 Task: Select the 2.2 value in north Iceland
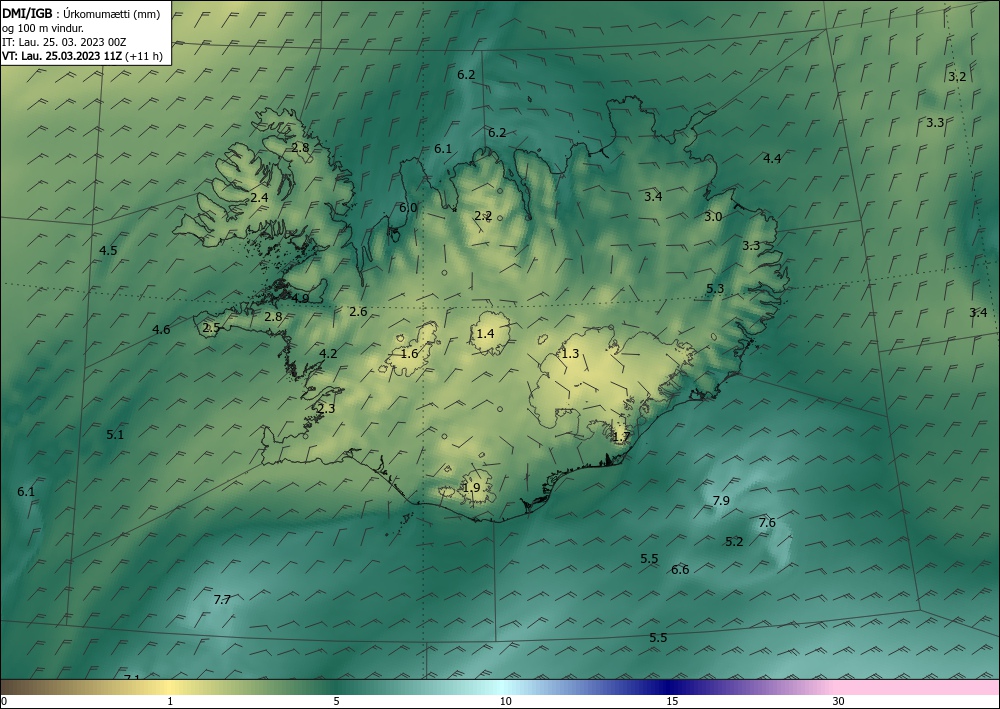coord(483,216)
